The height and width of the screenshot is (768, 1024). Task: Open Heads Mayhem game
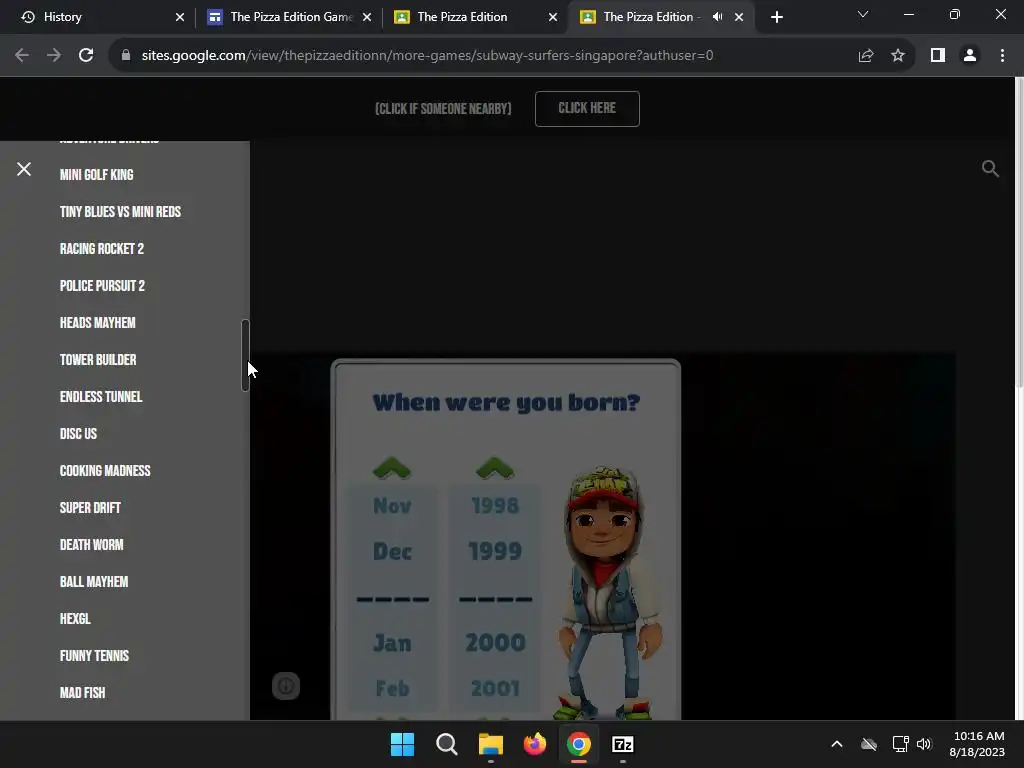[98, 323]
